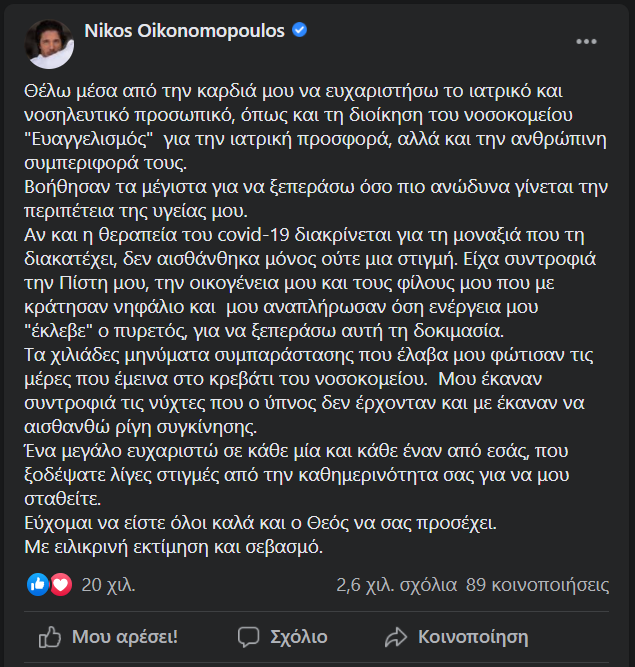This screenshot has width=635, height=667.
Task: Click the blue Like reaction icon
Action: [39, 584]
